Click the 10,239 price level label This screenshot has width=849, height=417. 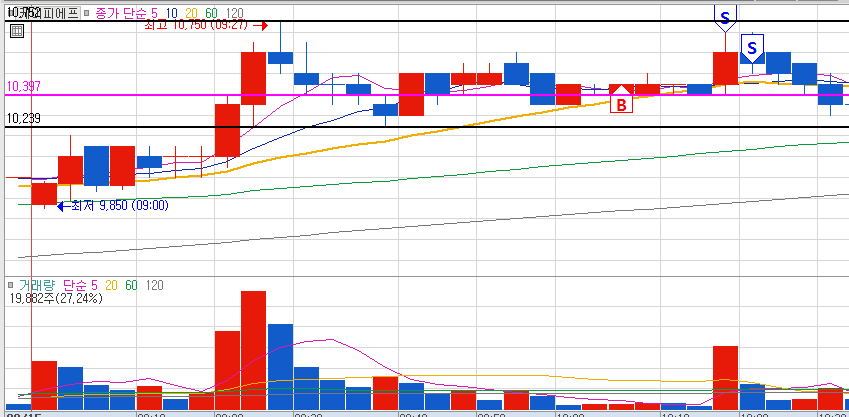[24, 118]
